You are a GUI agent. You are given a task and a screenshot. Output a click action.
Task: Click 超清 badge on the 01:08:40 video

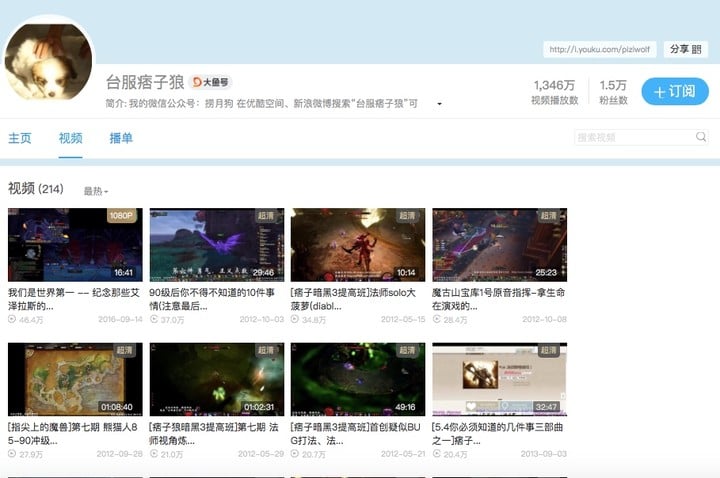click(124, 350)
